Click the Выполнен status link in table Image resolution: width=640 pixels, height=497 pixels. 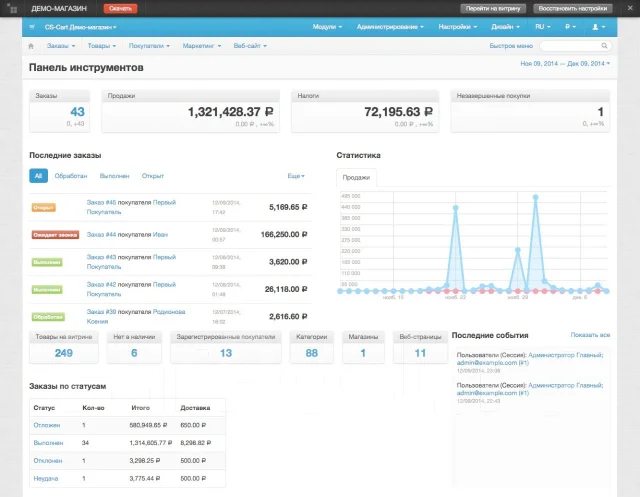[48, 443]
